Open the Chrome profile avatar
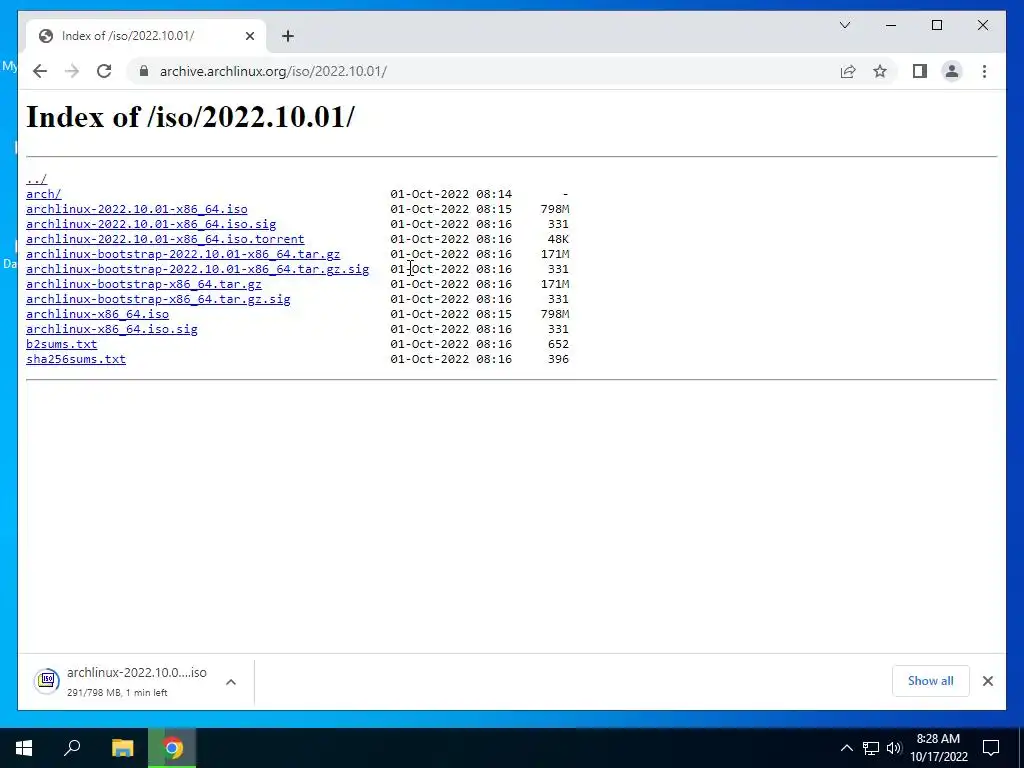 952,71
